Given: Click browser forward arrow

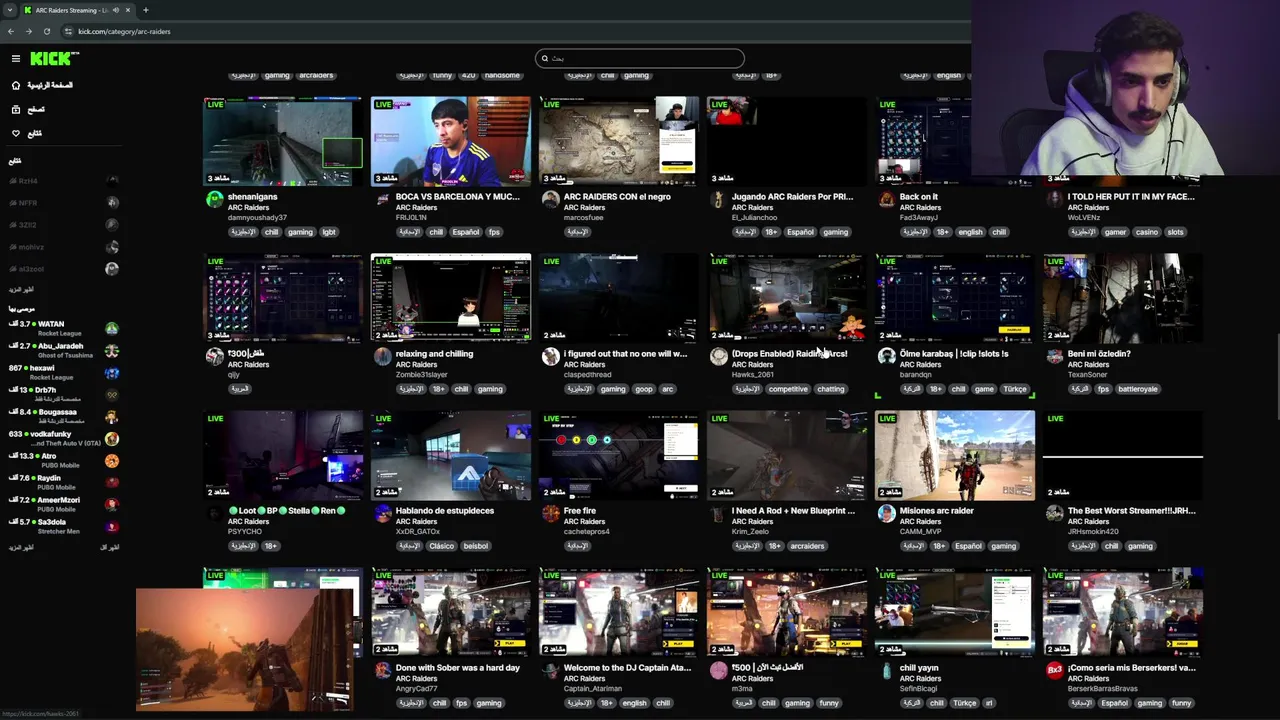Looking at the screenshot, I should [28, 31].
